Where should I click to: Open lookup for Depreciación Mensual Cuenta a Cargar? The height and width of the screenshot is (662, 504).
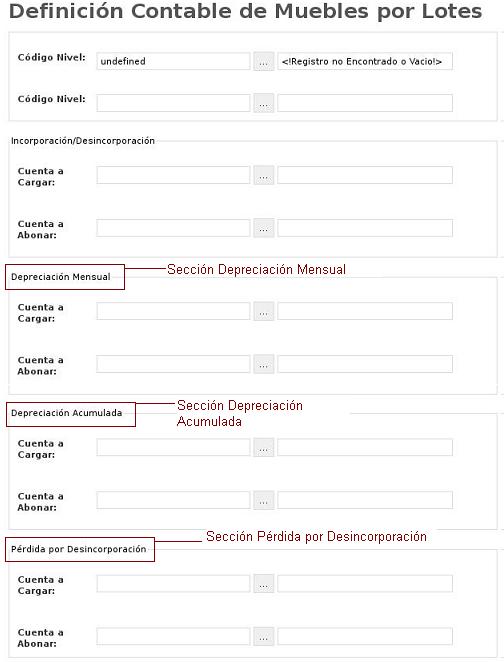264,312
